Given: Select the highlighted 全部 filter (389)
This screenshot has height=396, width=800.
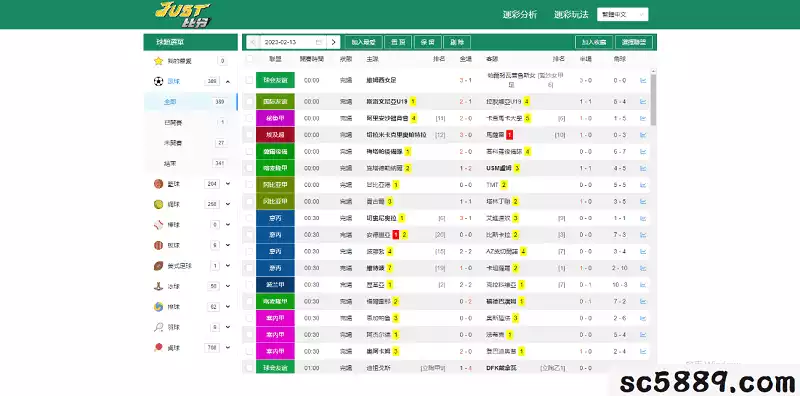Looking at the screenshot, I should (191, 102).
